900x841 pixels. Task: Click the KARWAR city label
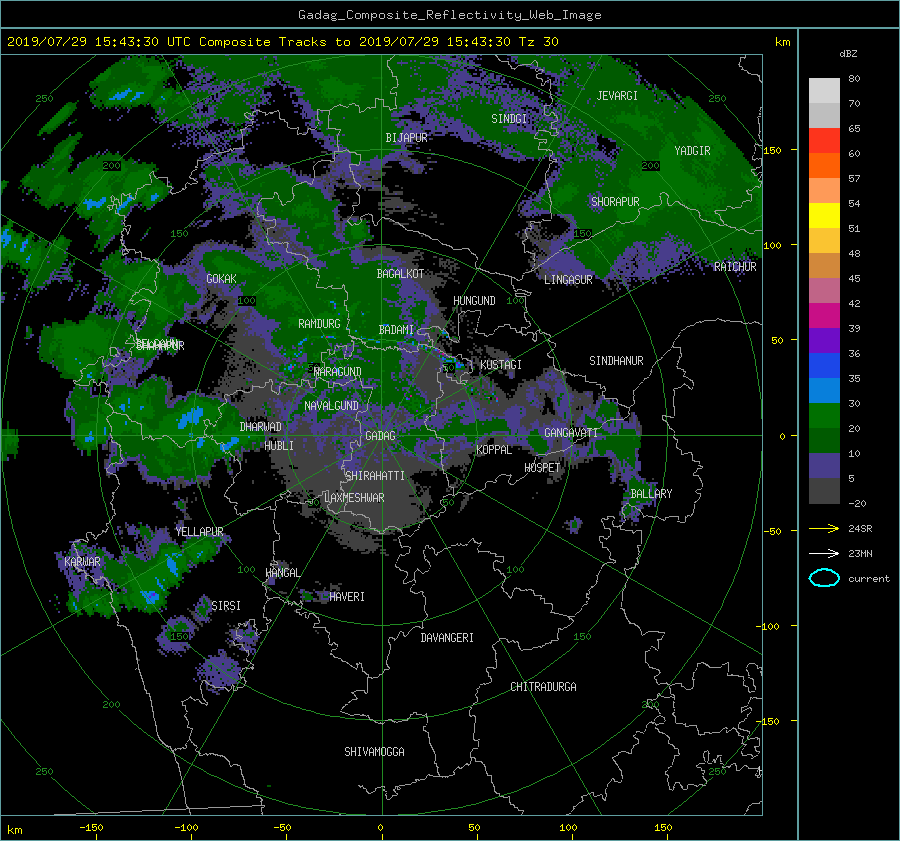82,562
